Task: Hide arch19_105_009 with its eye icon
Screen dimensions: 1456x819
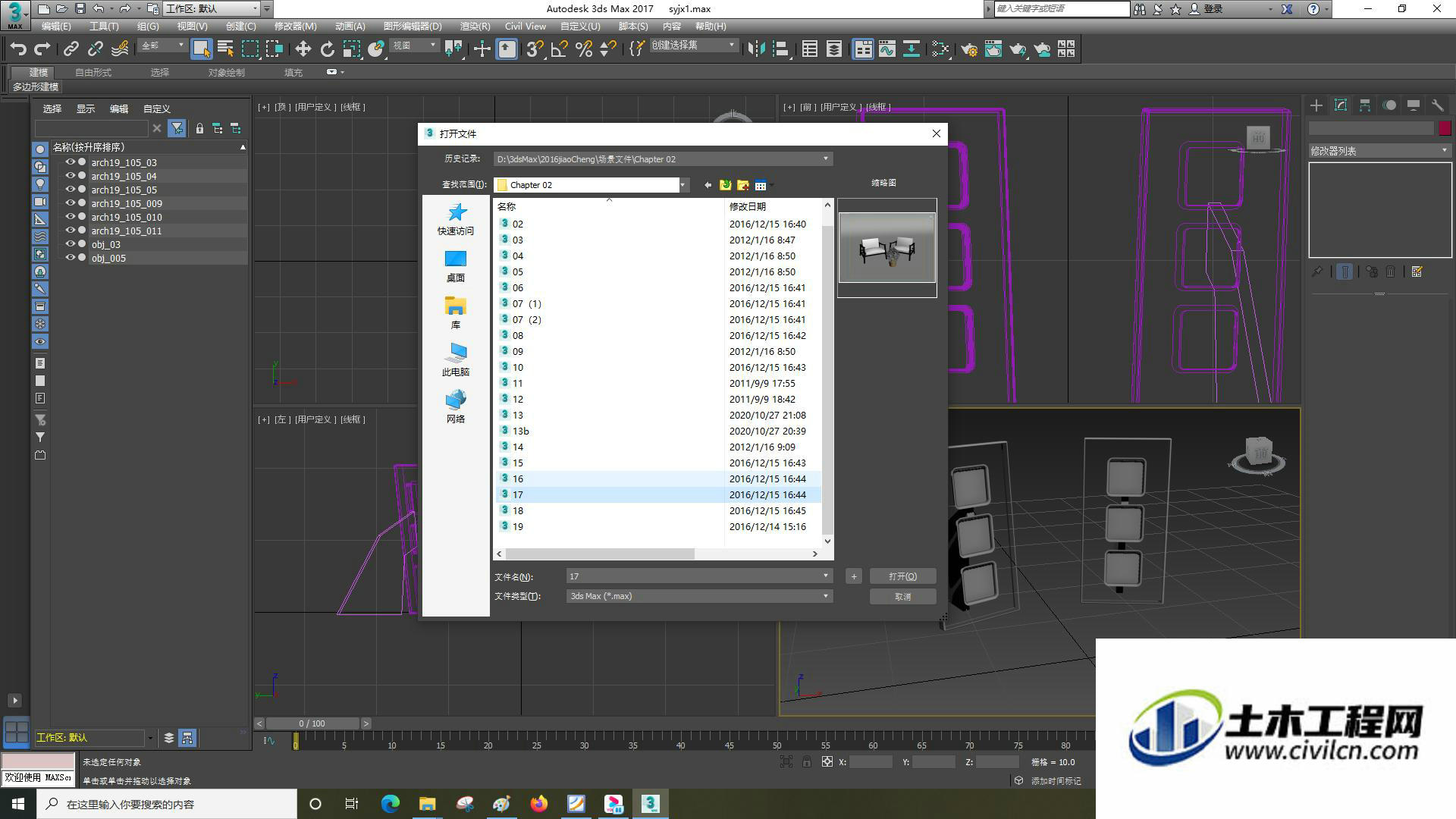Action: click(x=71, y=203)
